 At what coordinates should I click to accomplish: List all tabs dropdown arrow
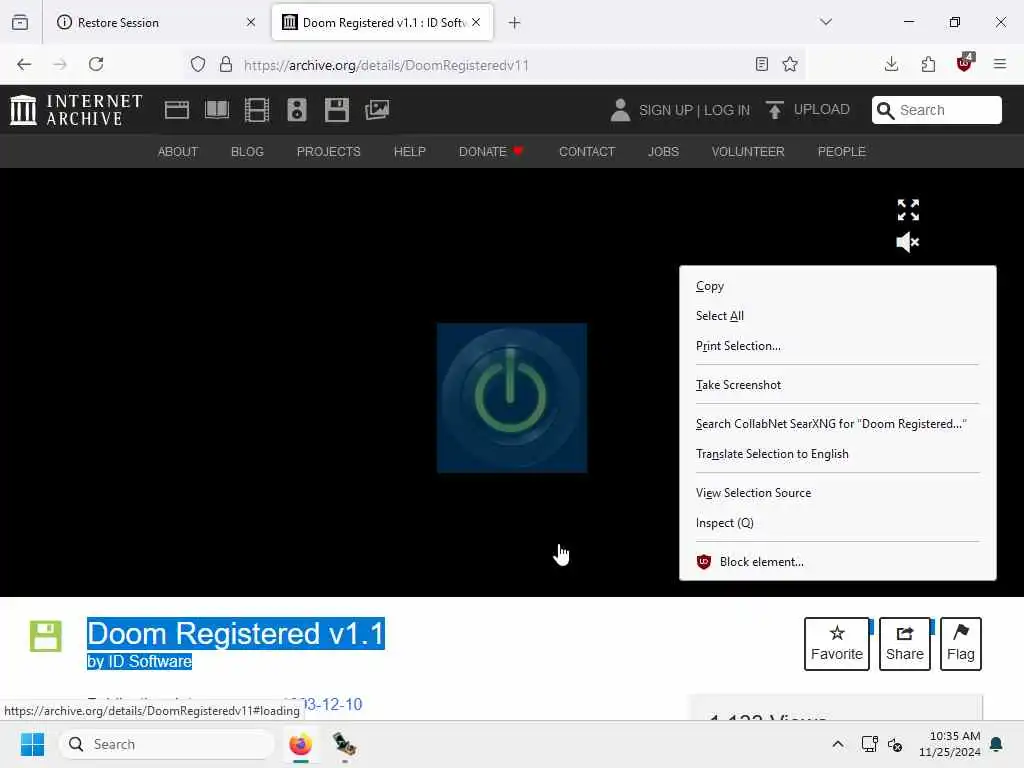click(826, 22)
